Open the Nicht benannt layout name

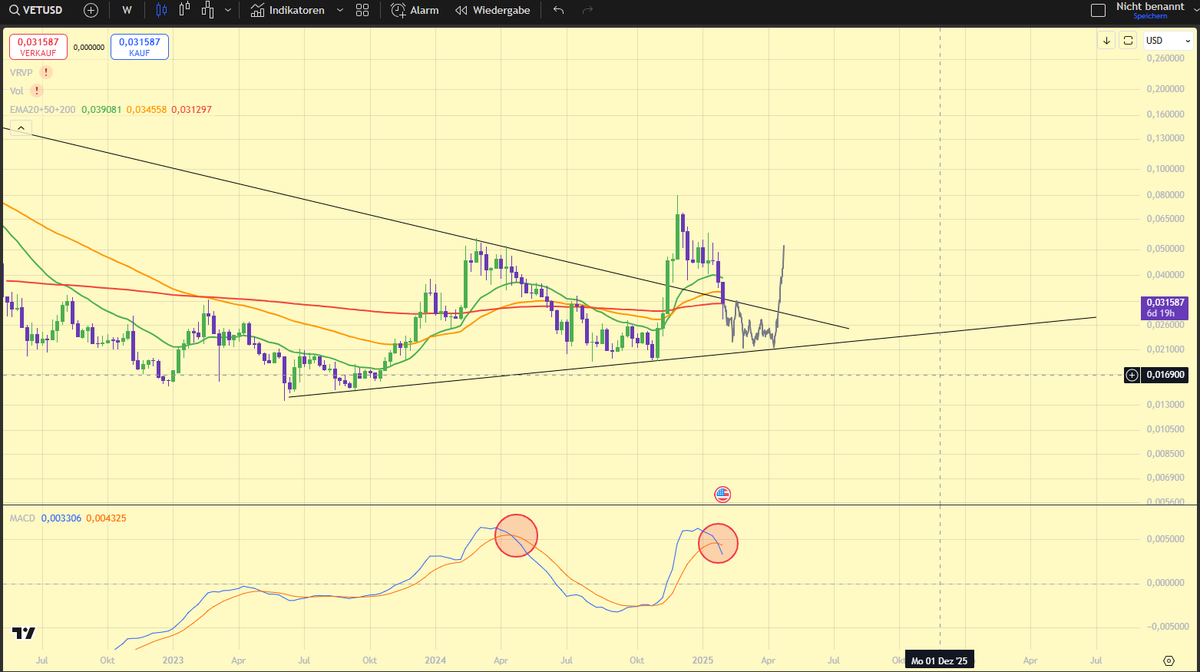tap(1150, 6)
